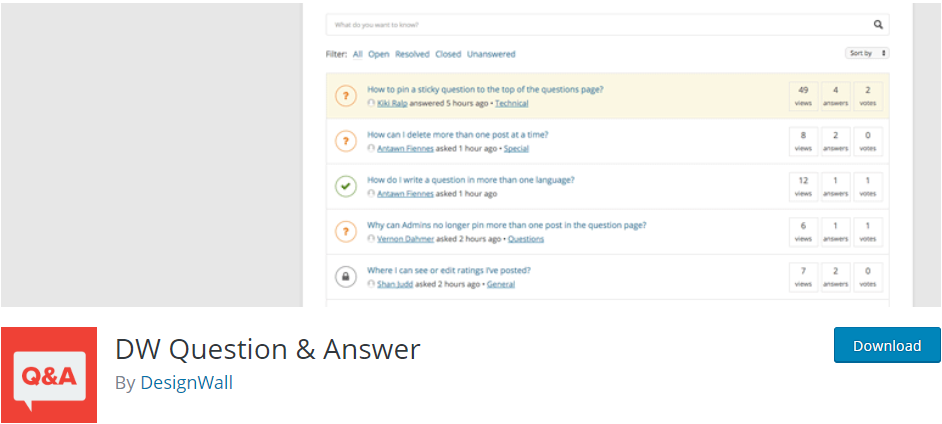Open the question about writing in more than one language
This screenshot has width=942, height=424.
(470, 180)
